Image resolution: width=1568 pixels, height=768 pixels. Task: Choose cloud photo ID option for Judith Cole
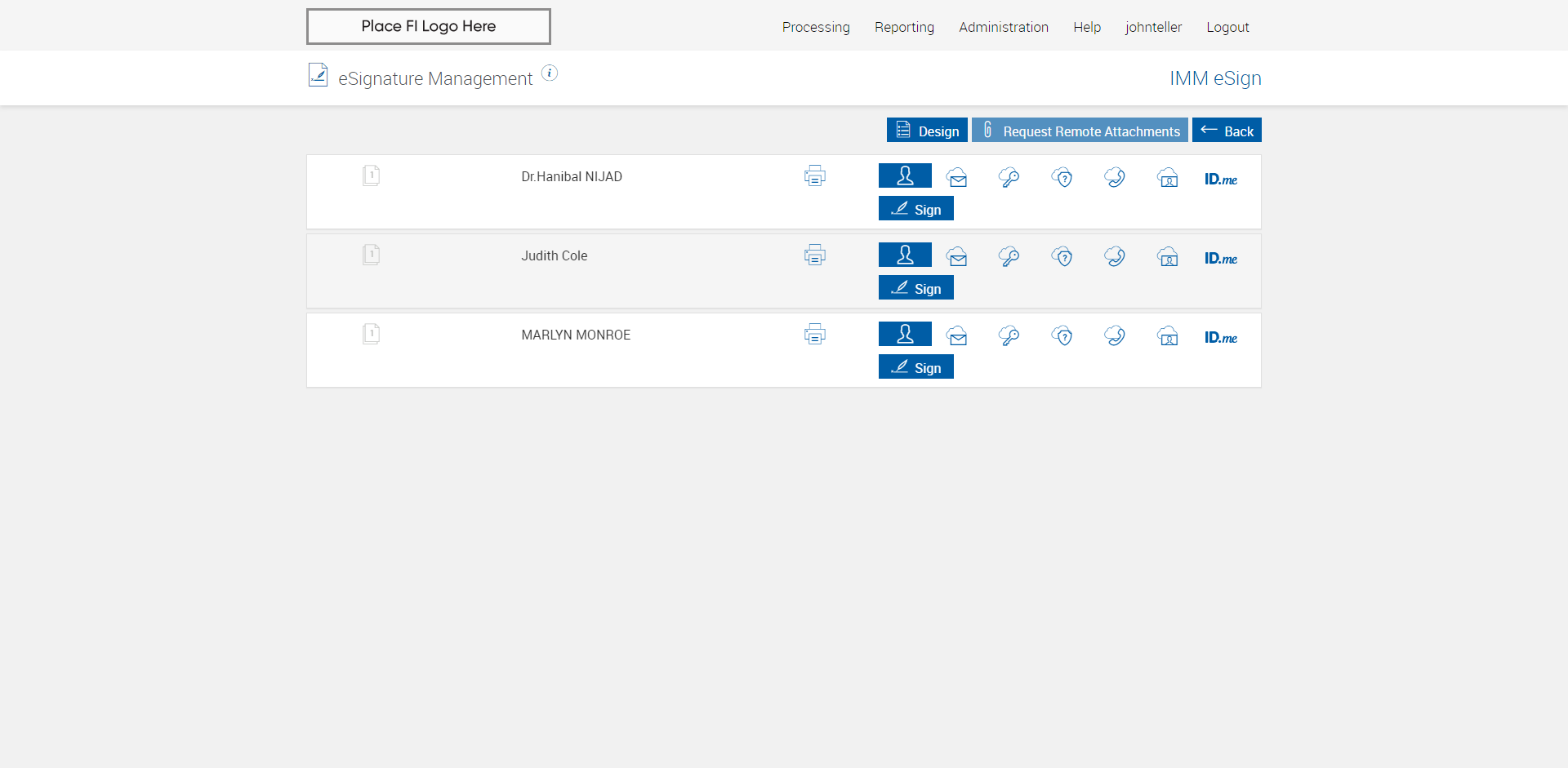(1168, 256)
